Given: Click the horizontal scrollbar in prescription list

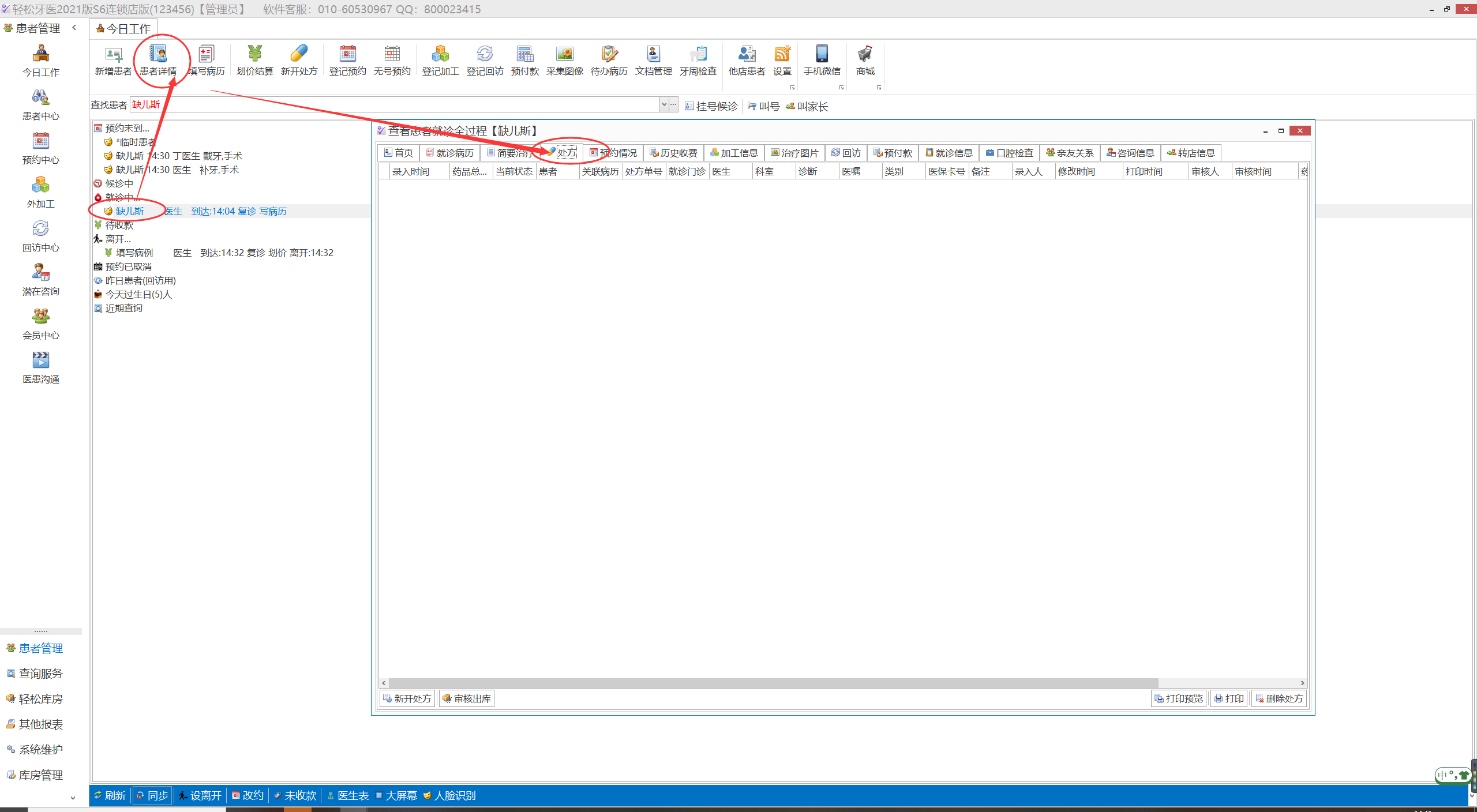Looking at the screenshot, I should click(x=773, y=683).
